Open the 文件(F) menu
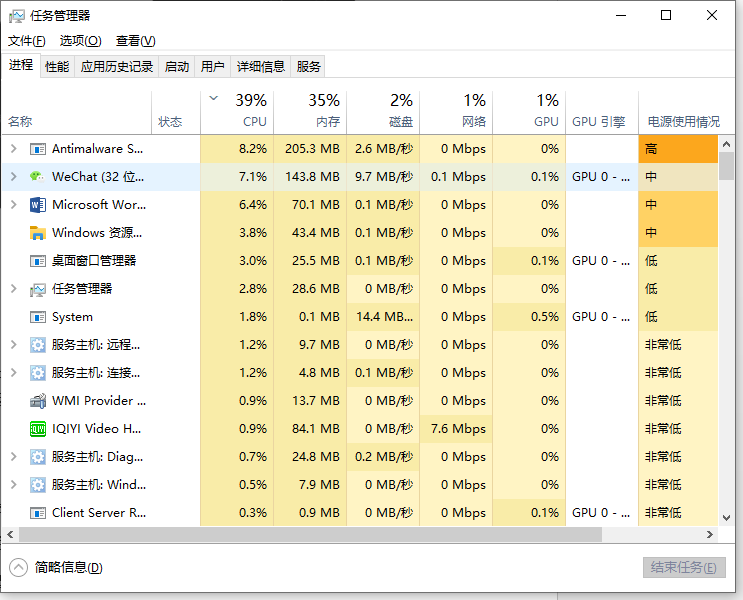Screen dimensions: 743x600 pos(27,41)
